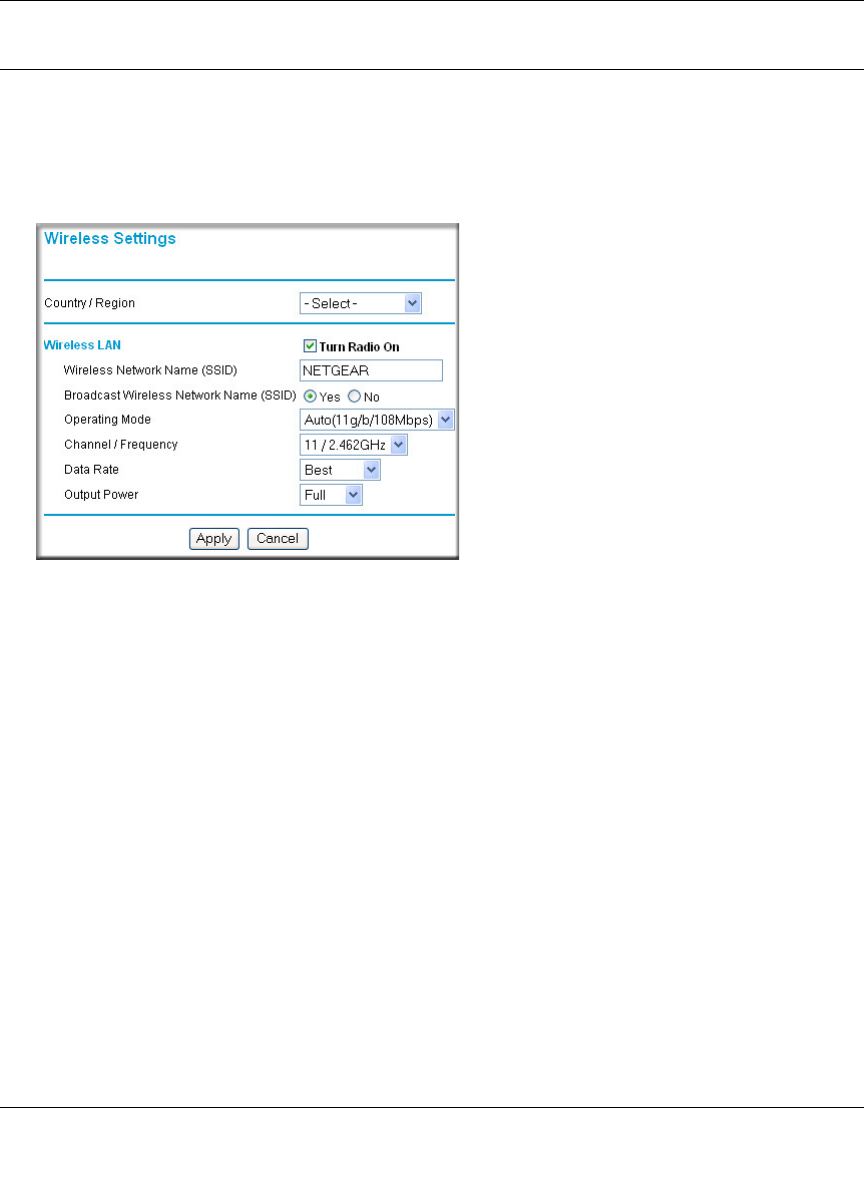Click the Country / Region label
The height and width of the screenshot is (1184, 864).
point(89,303)
